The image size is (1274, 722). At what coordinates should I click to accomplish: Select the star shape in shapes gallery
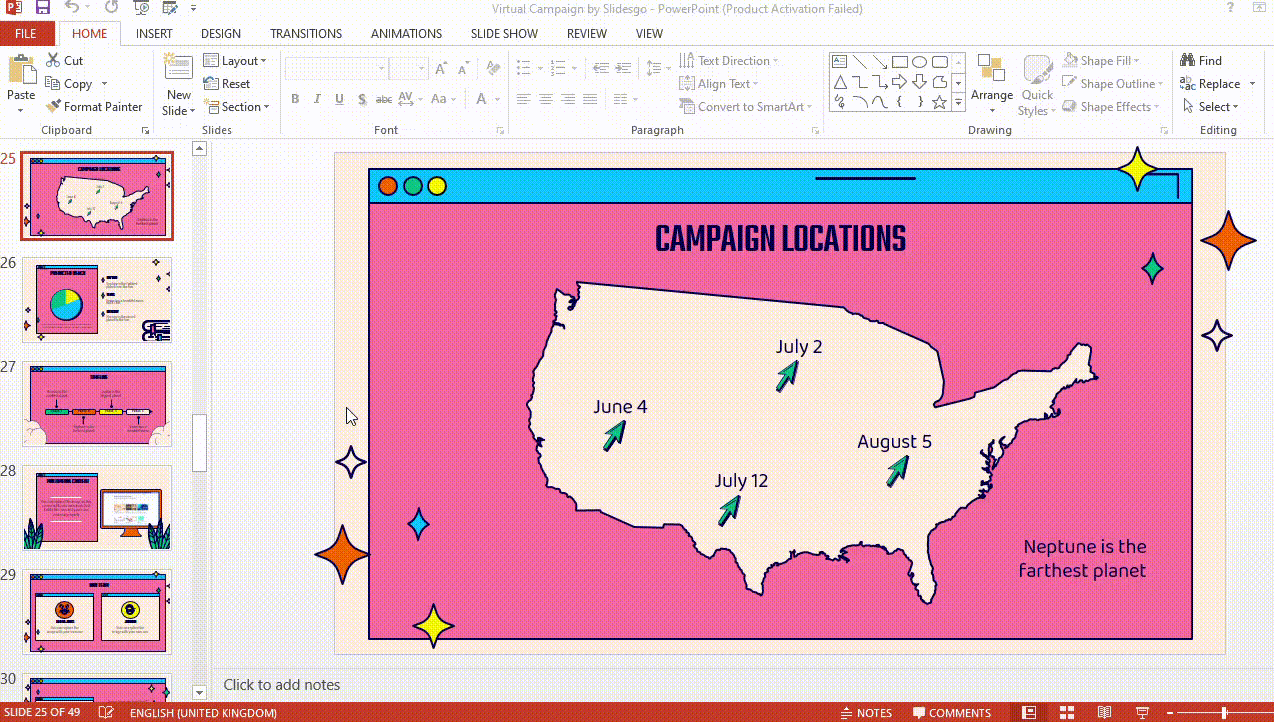939,102
